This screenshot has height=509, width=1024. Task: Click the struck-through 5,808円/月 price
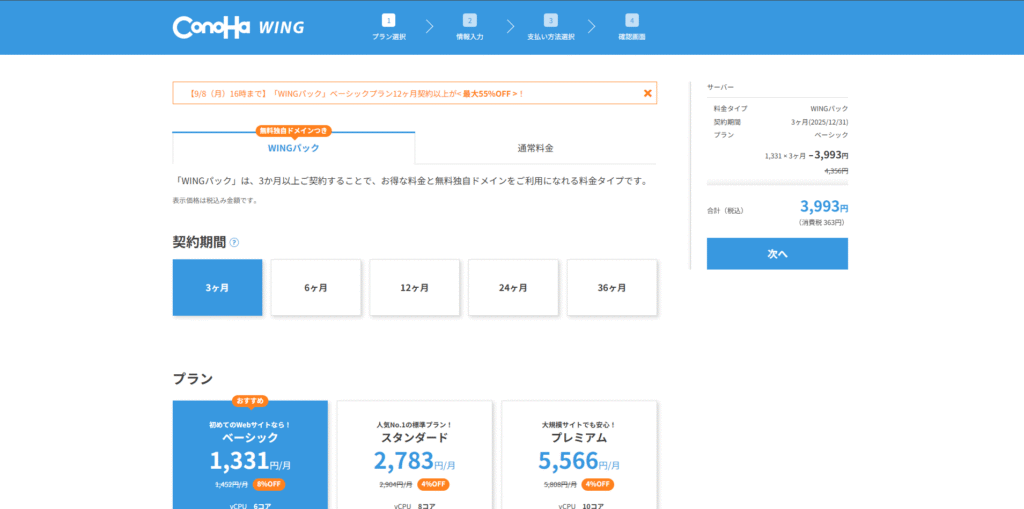(560, 485)
